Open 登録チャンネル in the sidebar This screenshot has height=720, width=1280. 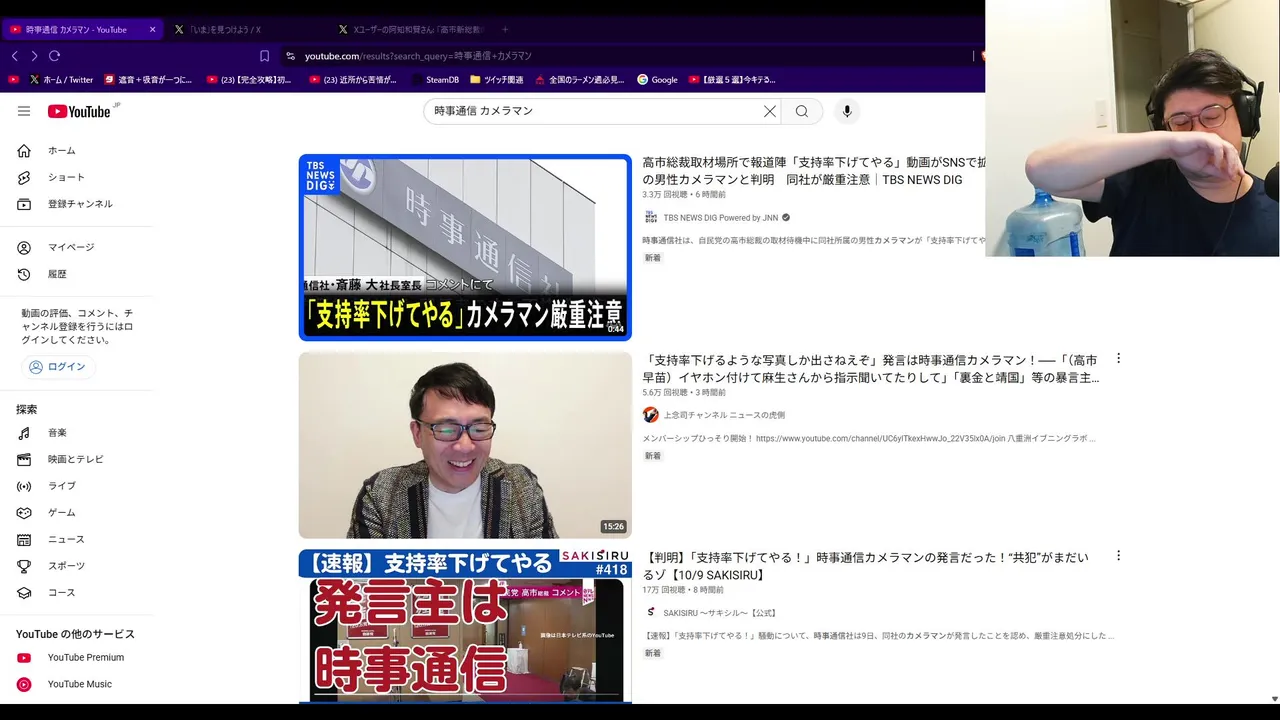tap(79, 204)
